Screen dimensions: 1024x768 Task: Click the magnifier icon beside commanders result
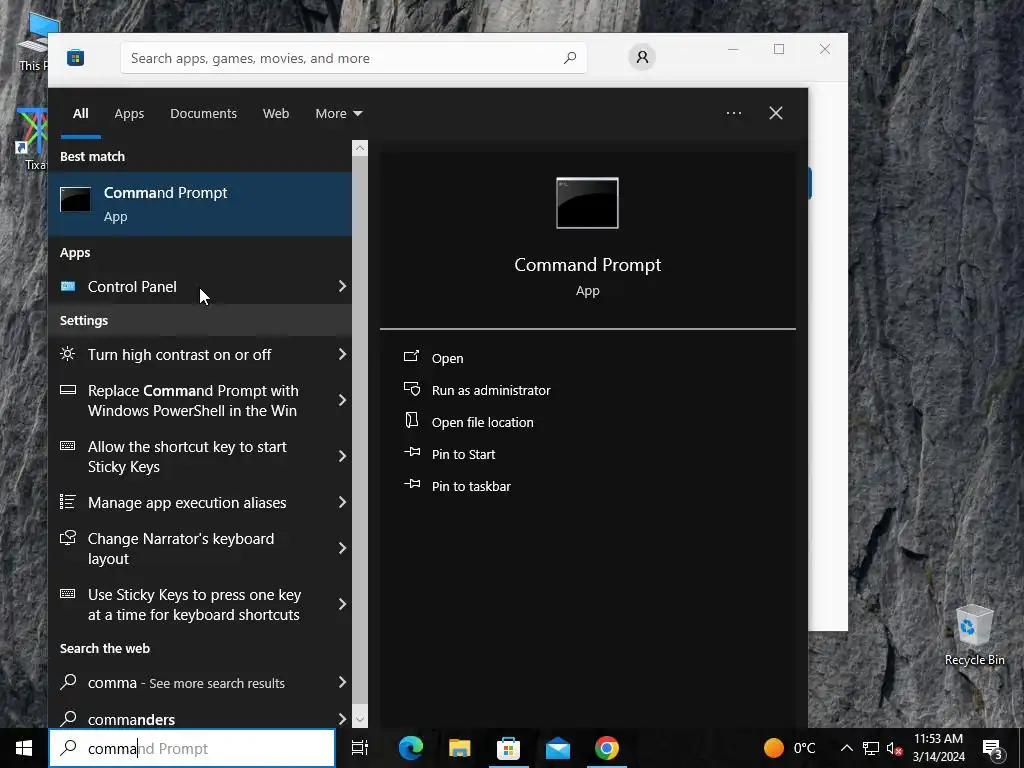(68, 718)
